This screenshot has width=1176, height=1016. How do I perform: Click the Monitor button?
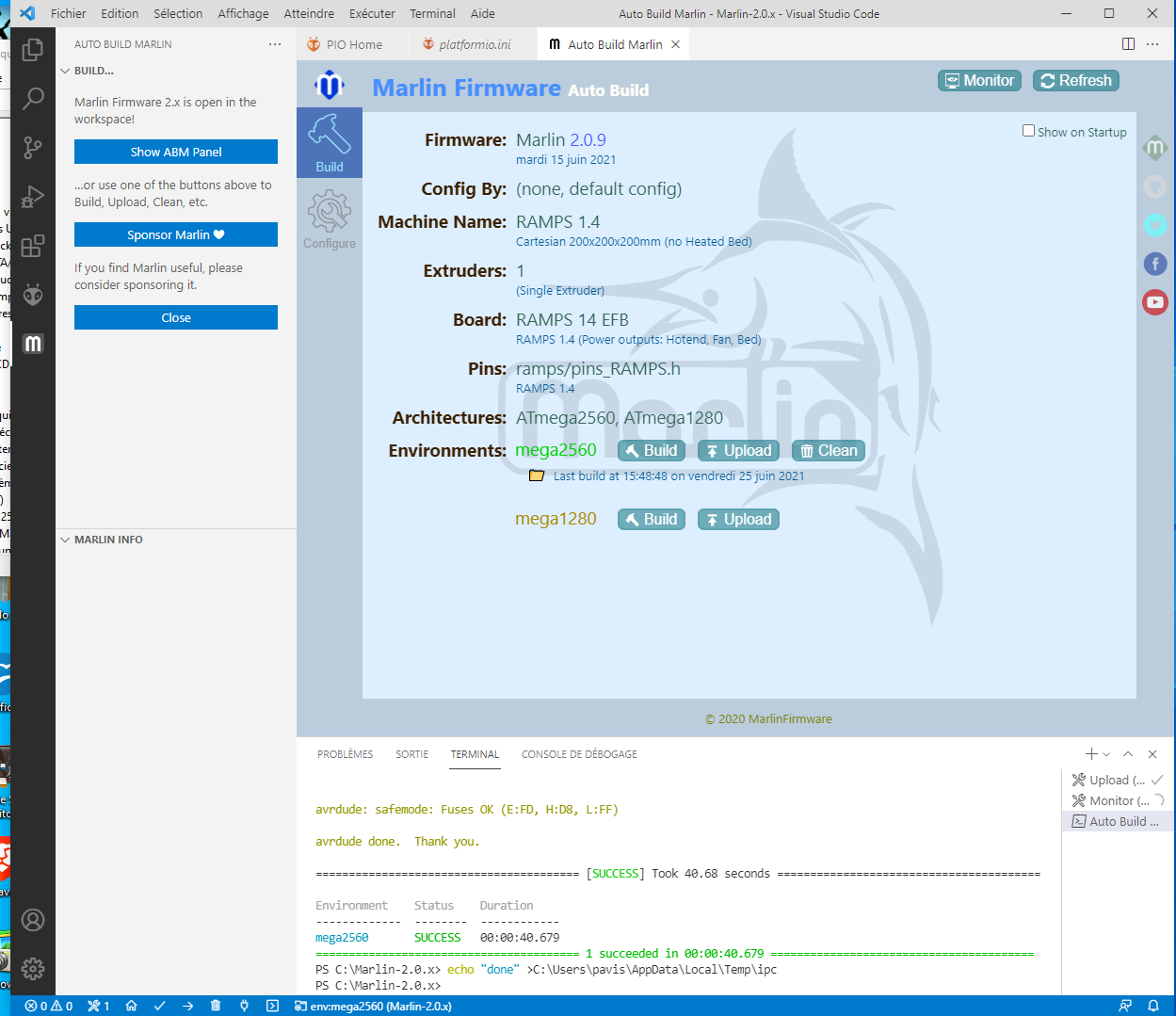(x=980, y=81)
